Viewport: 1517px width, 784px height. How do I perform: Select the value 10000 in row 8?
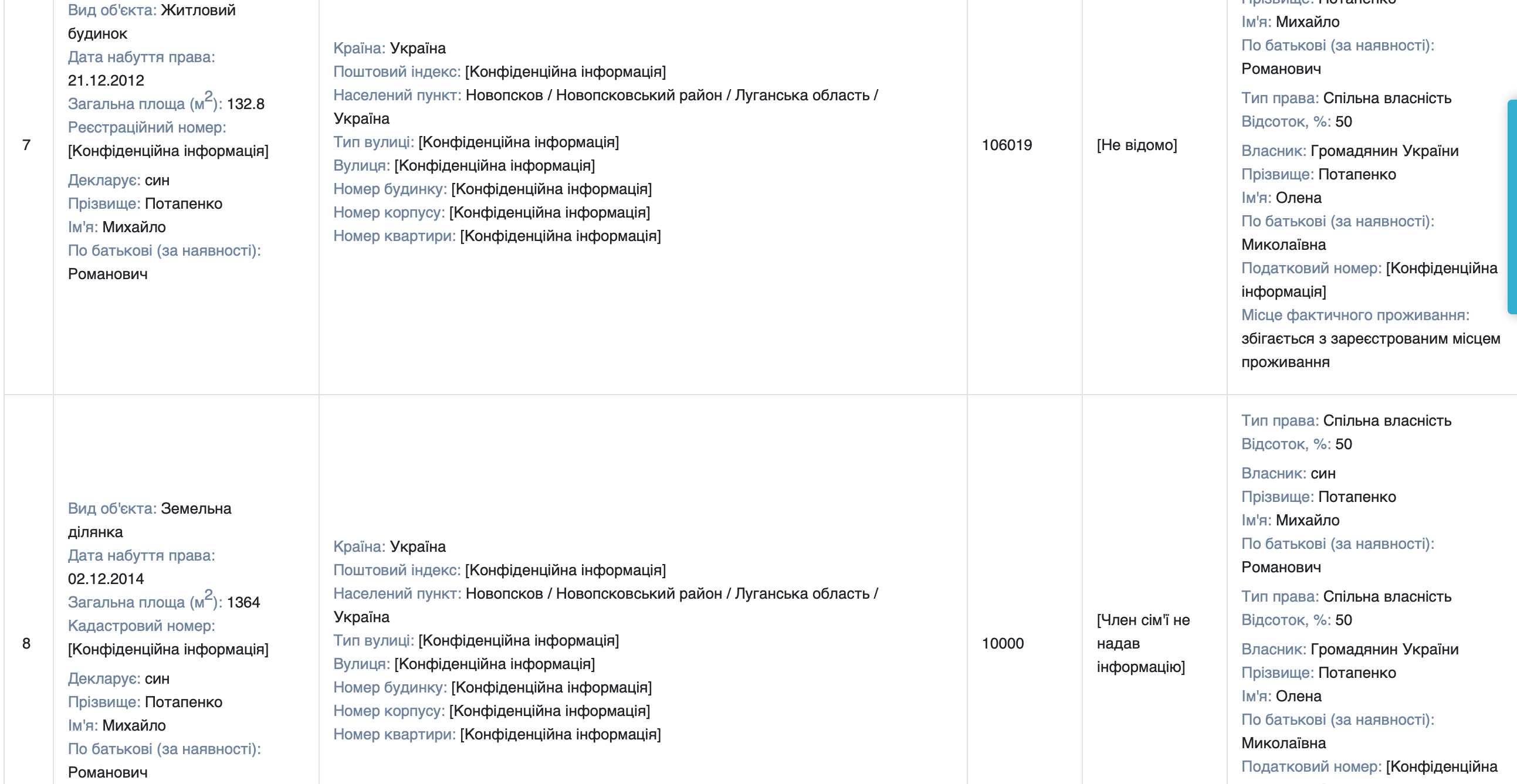click(x=1003, y=643)
